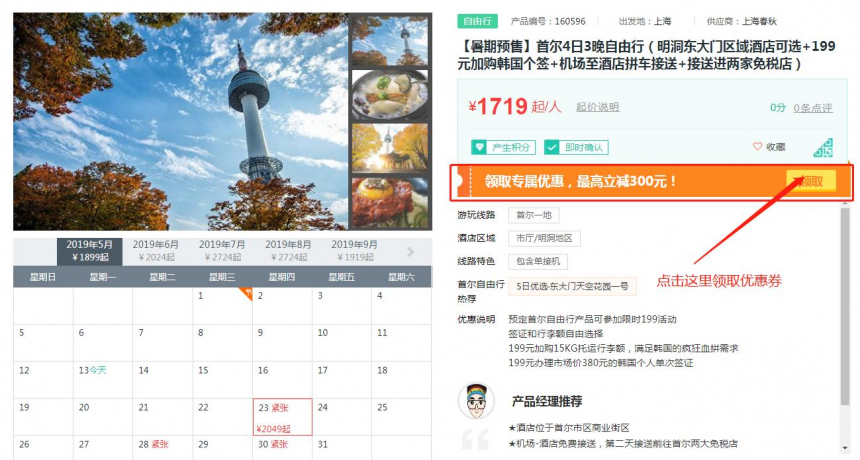Select the 包含单接机 feature option
Viewport: 860px width, 460px height.
[538, 261]
